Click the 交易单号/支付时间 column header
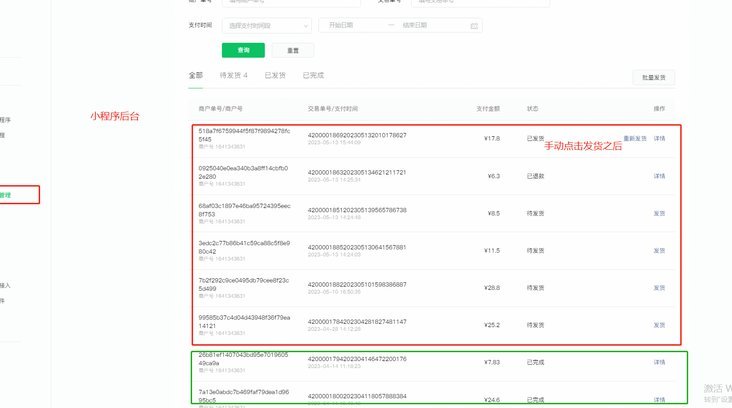Viewport: 732px width, 408px height. (332, 109)
